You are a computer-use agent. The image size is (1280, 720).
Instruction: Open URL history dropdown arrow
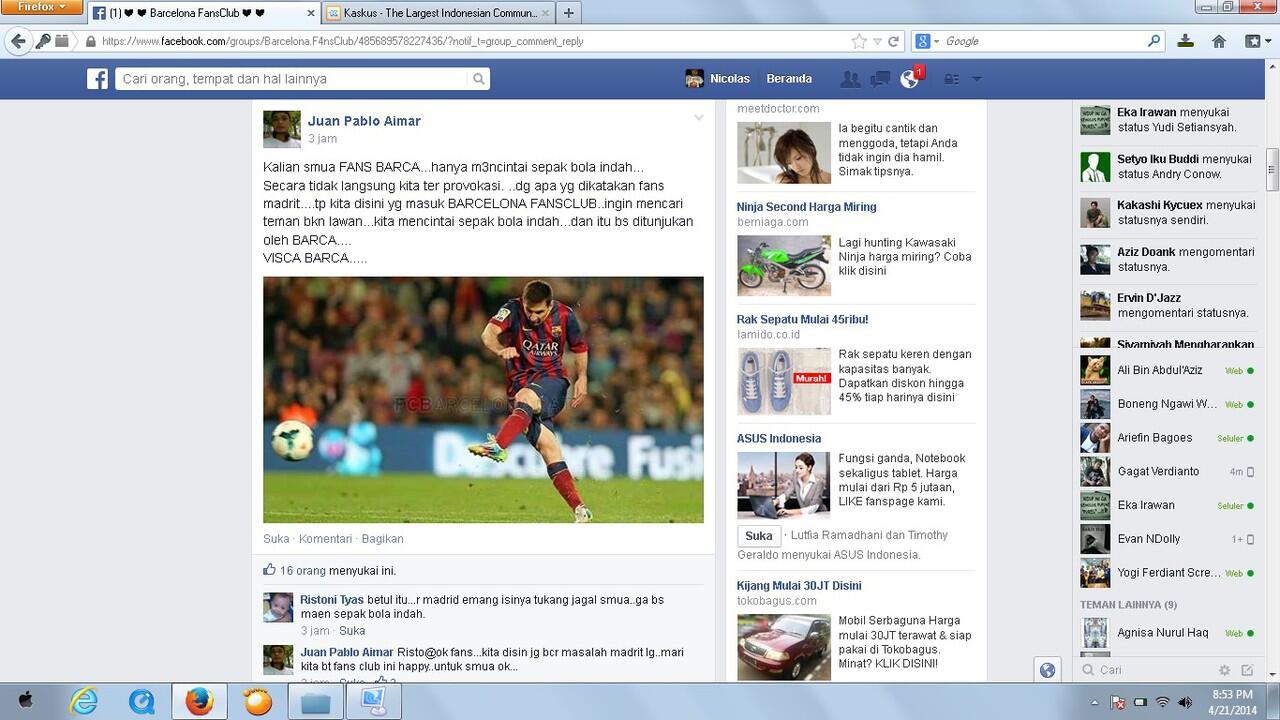tap(877, 41)
